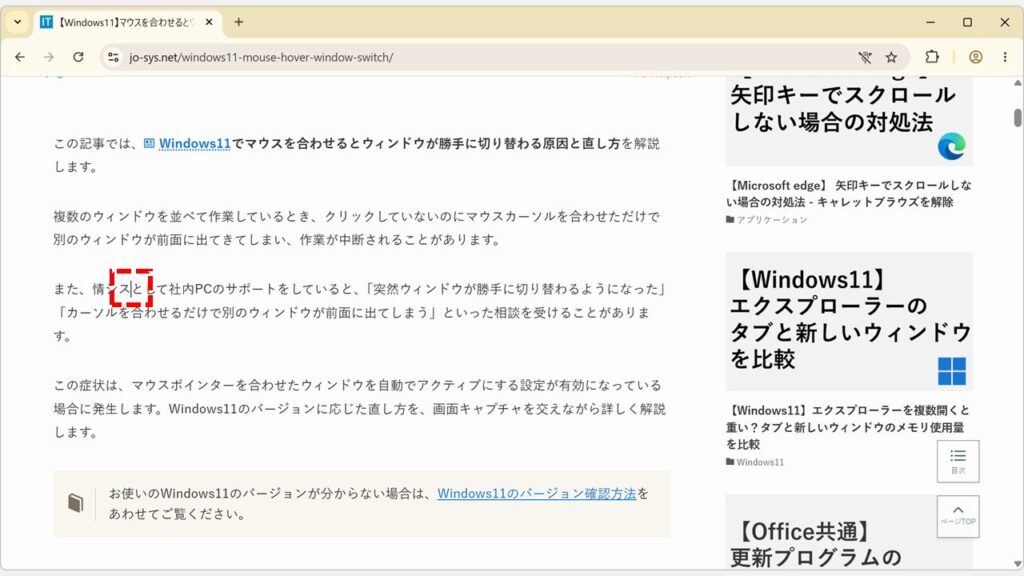Open the エクスプローラーを複数開くと重い article title
Screen dimensions: 1024x576
[x=848, y=427]
